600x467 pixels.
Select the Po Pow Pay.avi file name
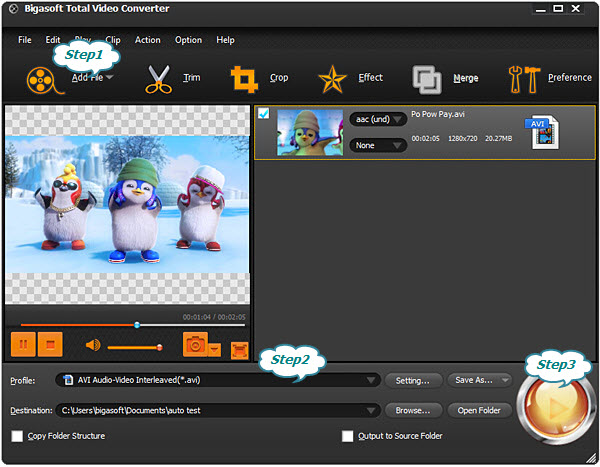coord(438,114)
